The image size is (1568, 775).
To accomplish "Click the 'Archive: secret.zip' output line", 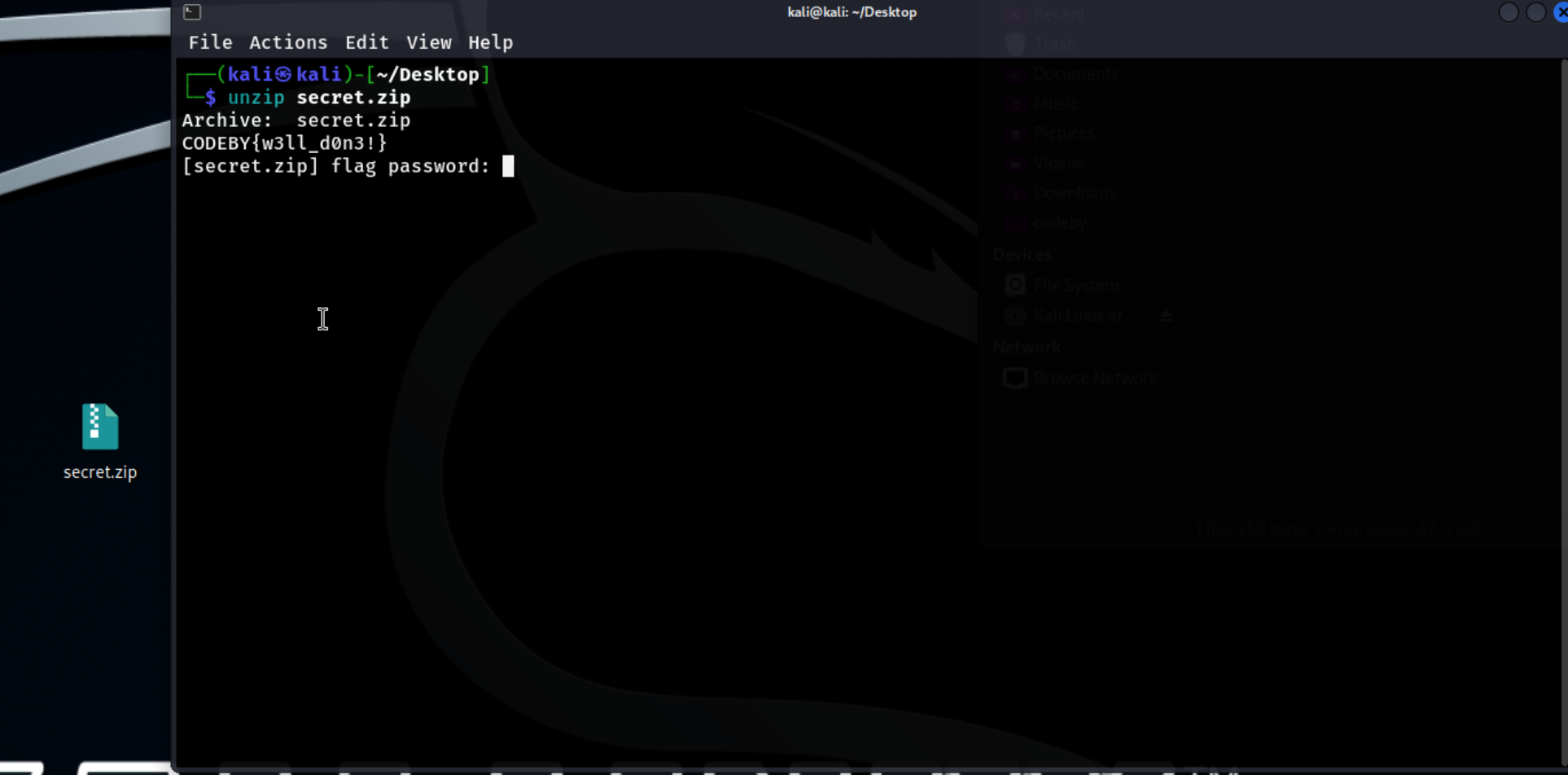I will tap(296, 120).
